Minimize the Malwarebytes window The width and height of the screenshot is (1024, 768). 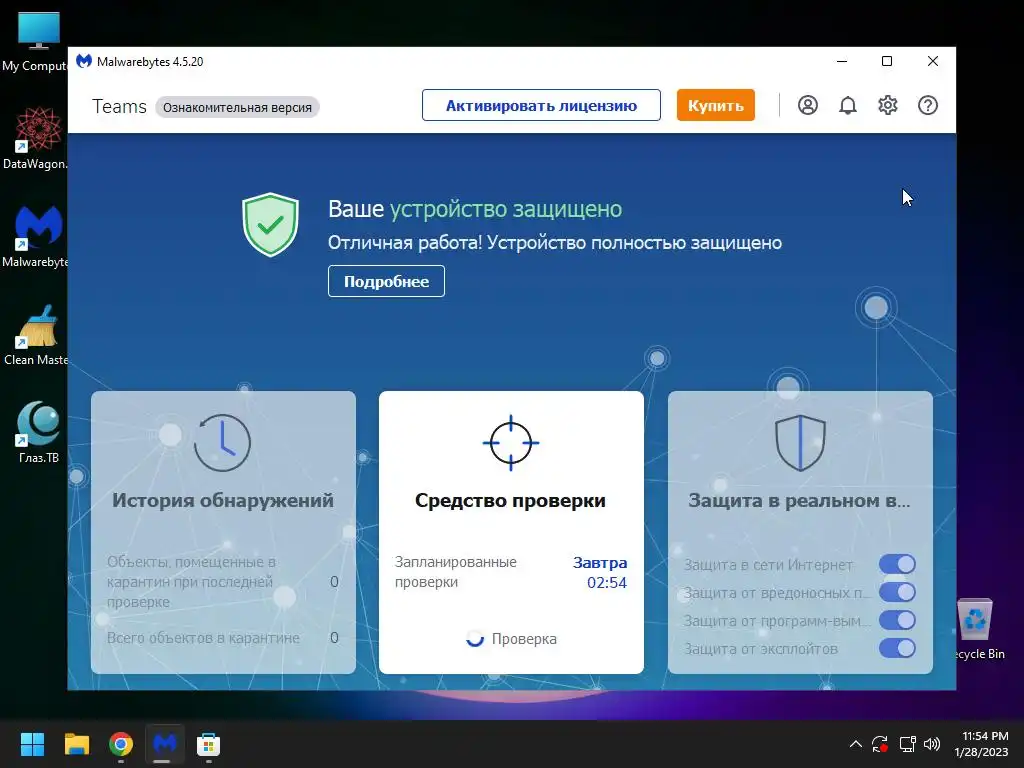click(x=842, y=61)
